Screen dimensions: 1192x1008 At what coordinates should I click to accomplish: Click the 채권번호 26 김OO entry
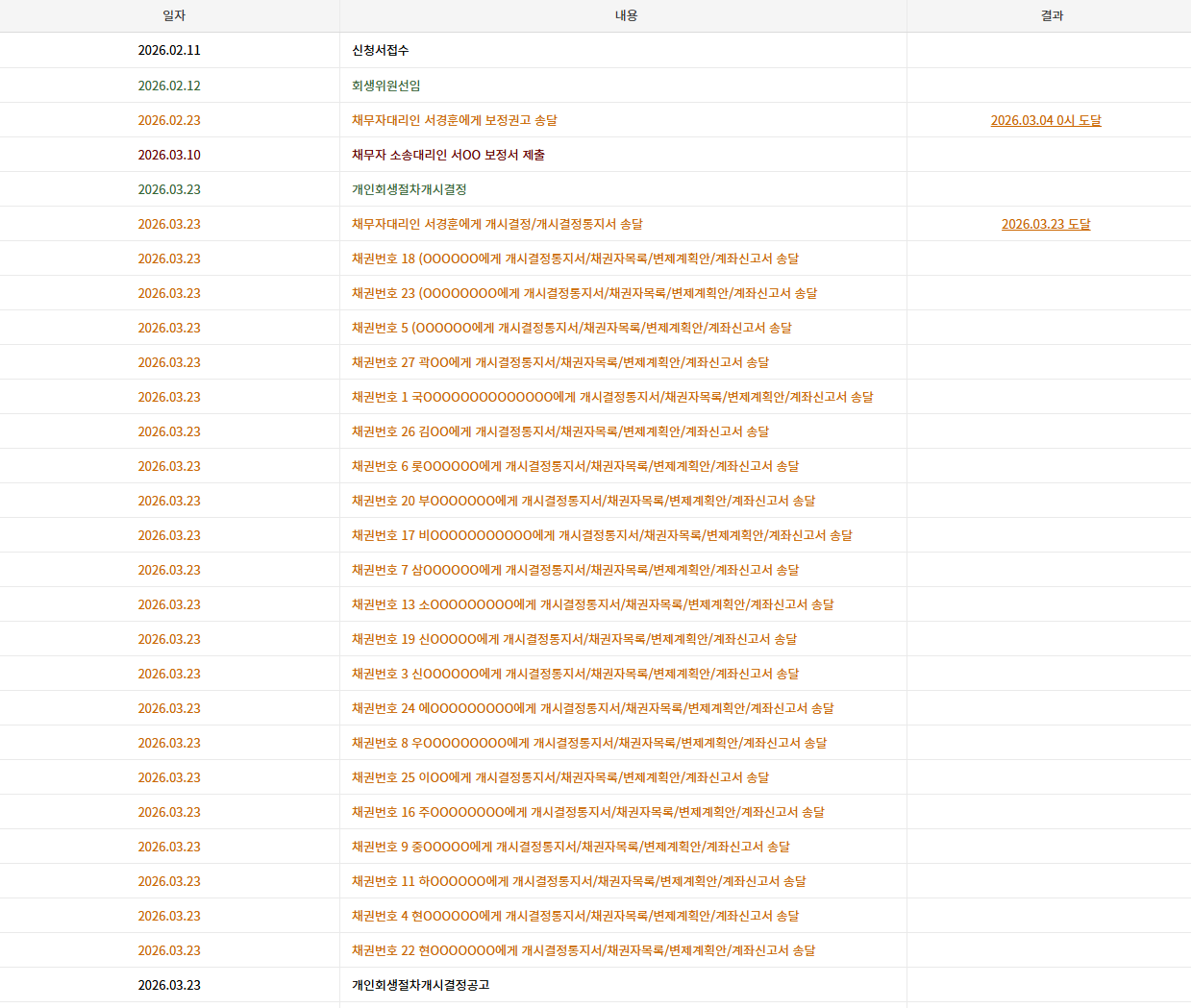559,431
